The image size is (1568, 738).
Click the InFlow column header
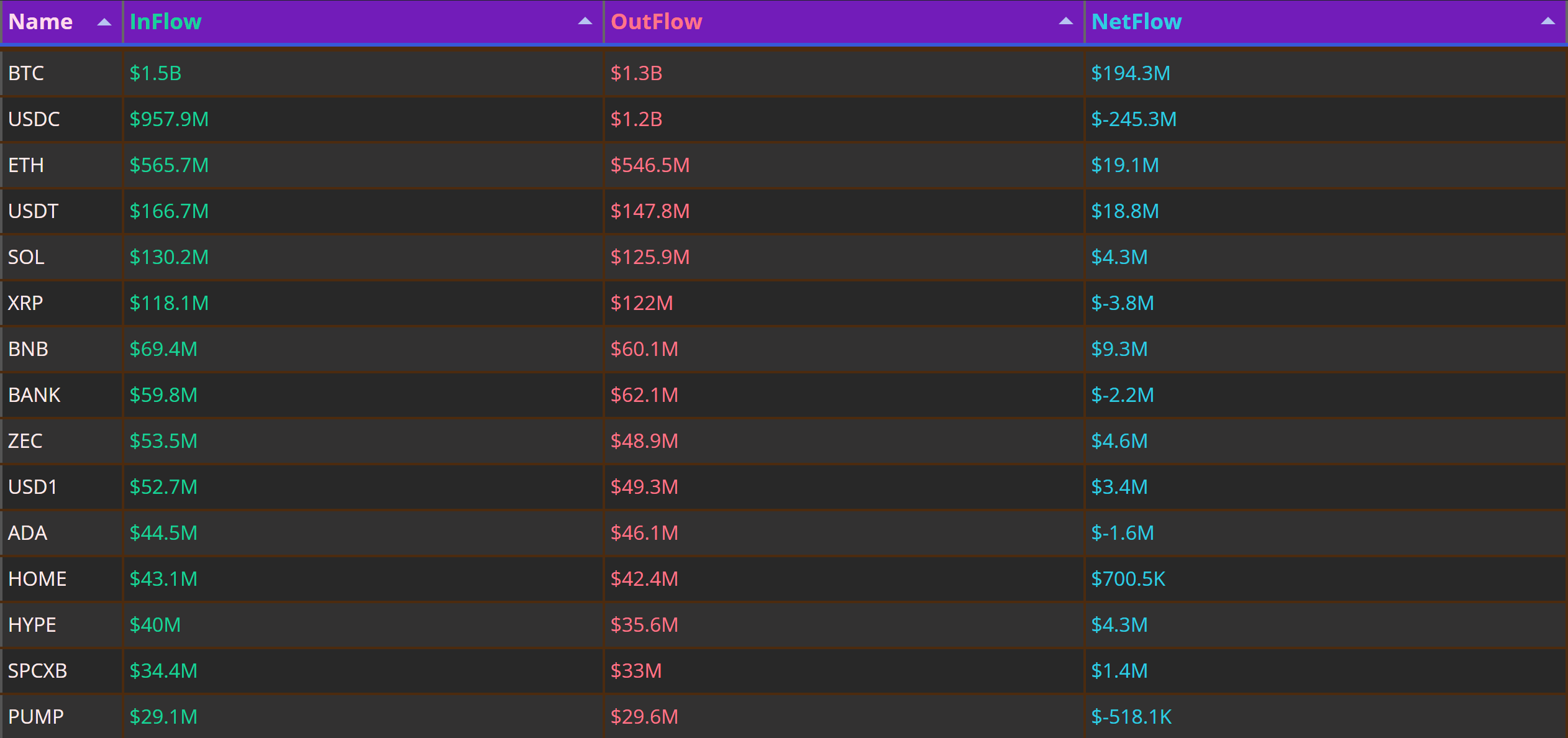pos(363,22)
